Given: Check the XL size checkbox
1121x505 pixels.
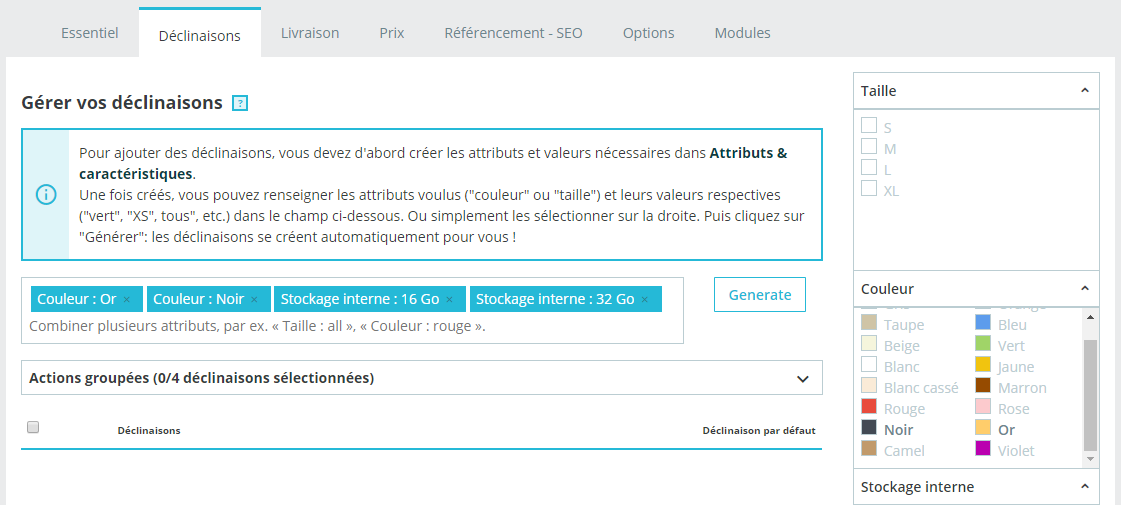Looking at the screenshot, I should [x=869, y=188].
